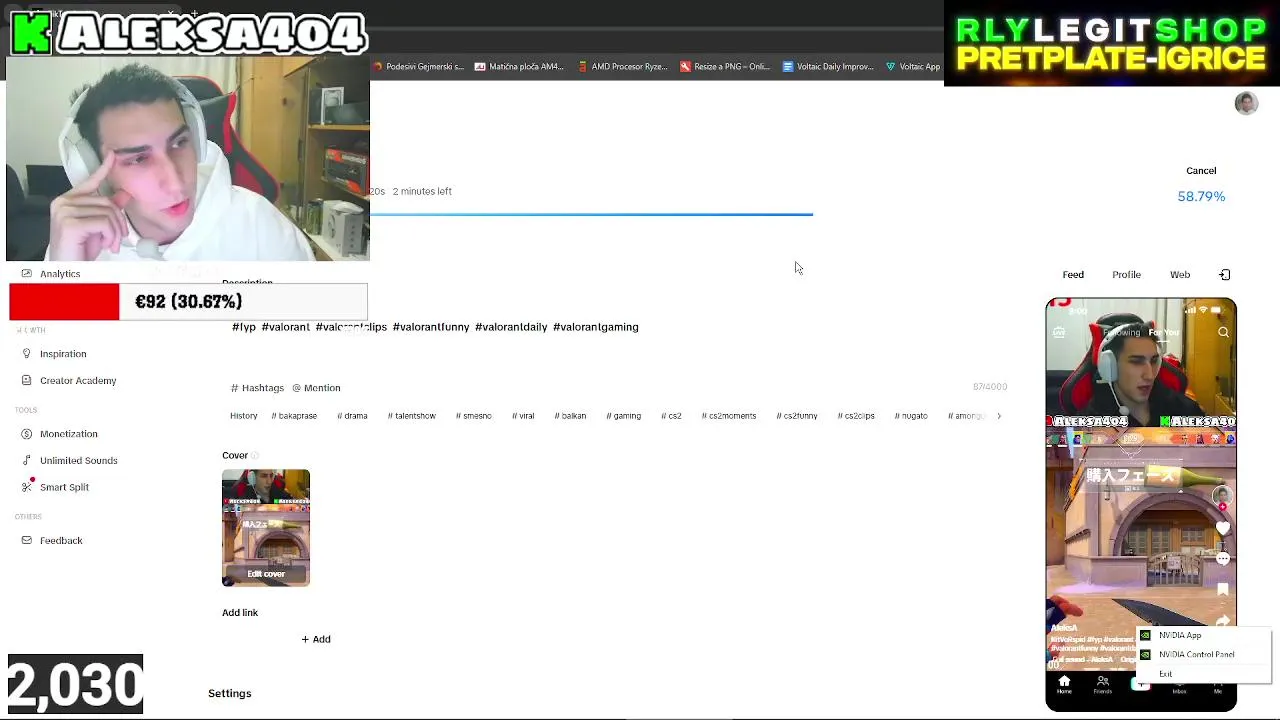Open the Voltaic App bookmark
Viewport: 1280px width, 720px height.
click(x=913, y=67)
